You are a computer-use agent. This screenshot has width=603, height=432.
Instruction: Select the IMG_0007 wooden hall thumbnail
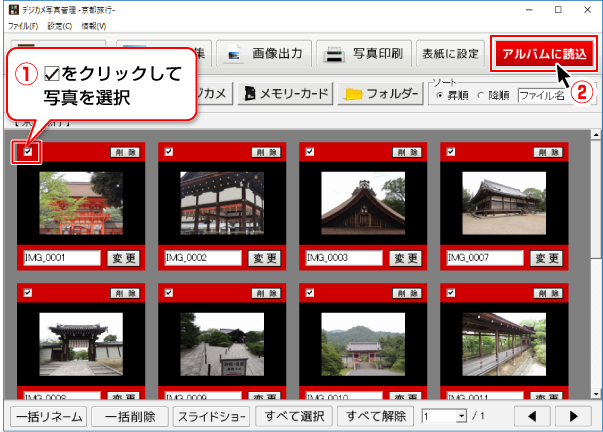click(x=504, y=203)
